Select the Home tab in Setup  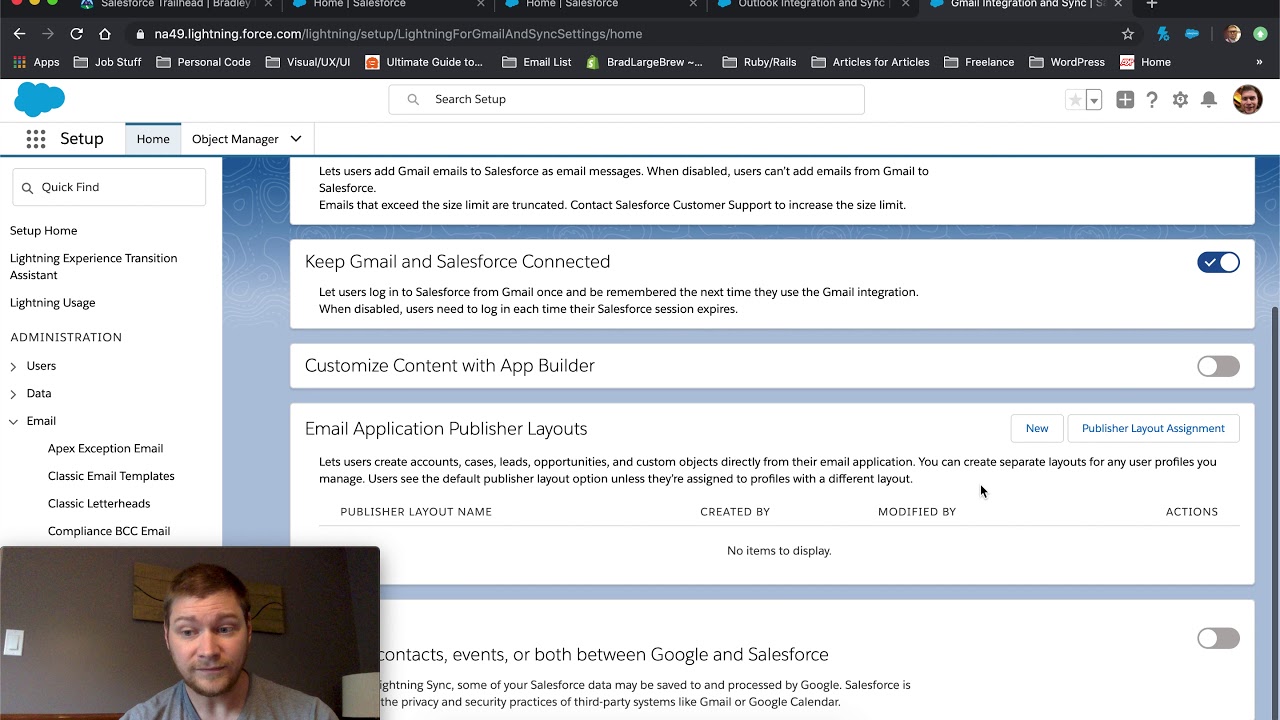[x=153, y=139]
